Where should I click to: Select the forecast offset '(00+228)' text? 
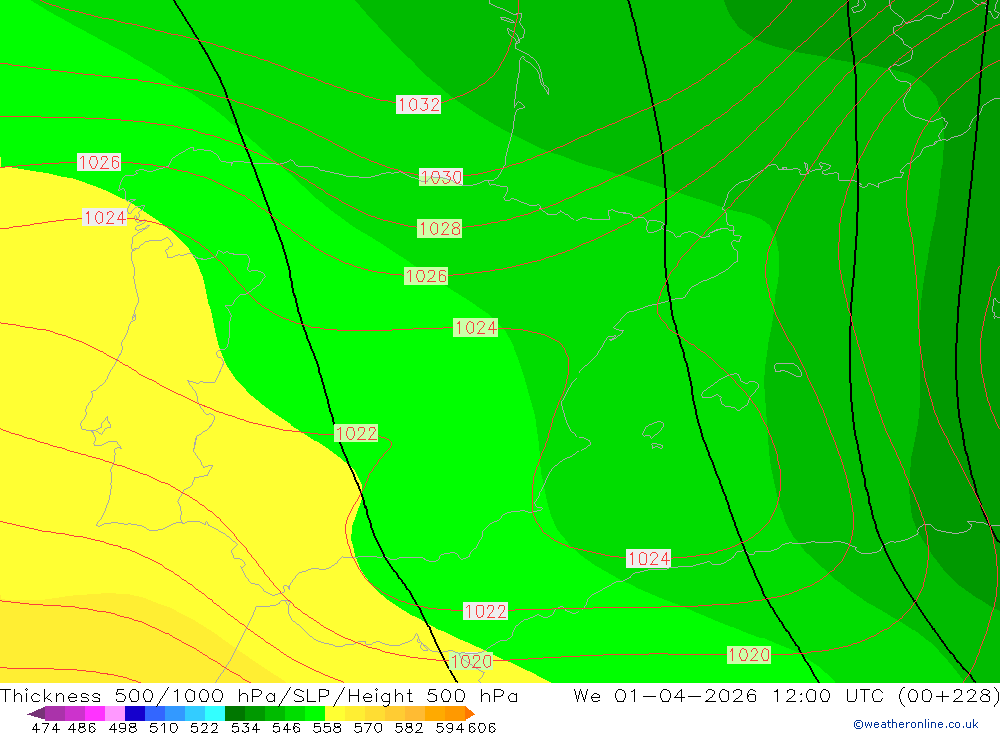pyautogui.click(x=948, y=695)
